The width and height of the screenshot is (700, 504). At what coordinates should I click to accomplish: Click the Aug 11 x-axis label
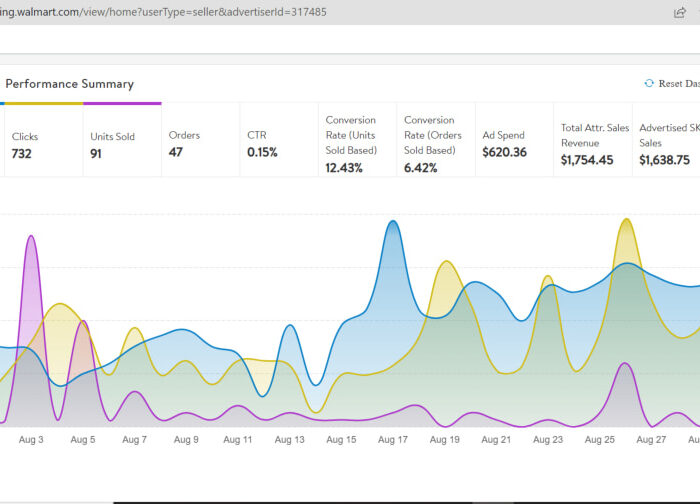coord(238,439)
